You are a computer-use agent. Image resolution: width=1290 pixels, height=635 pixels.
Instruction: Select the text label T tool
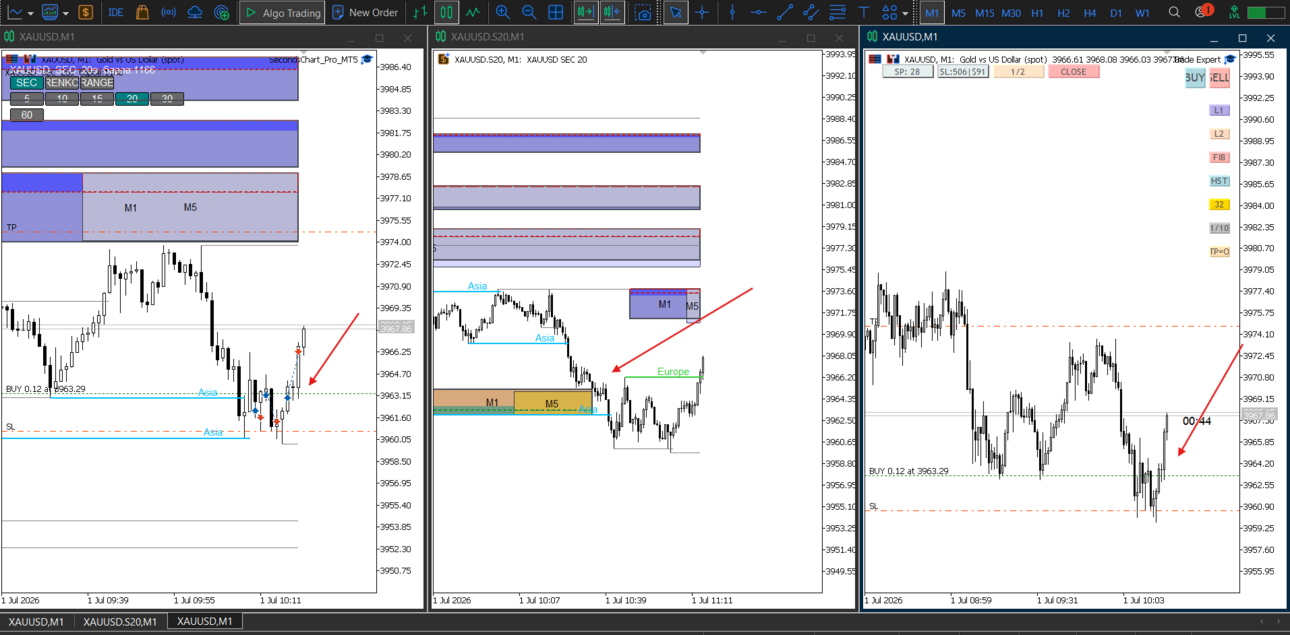(863, 13)
